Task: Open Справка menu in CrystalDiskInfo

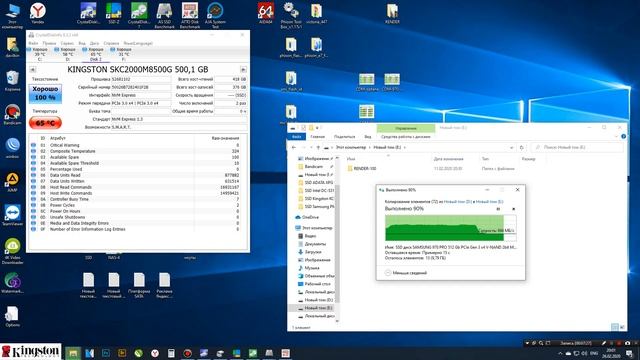Action: (x=111, y=43)
